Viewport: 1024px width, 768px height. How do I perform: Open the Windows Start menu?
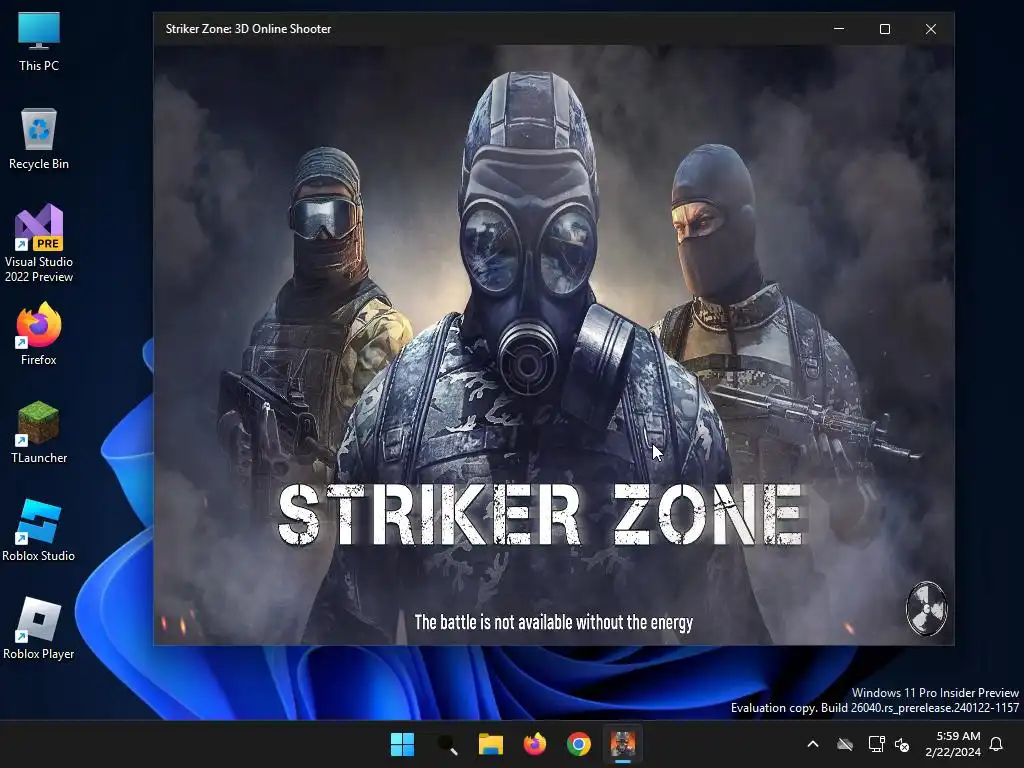tap(402, 744)
